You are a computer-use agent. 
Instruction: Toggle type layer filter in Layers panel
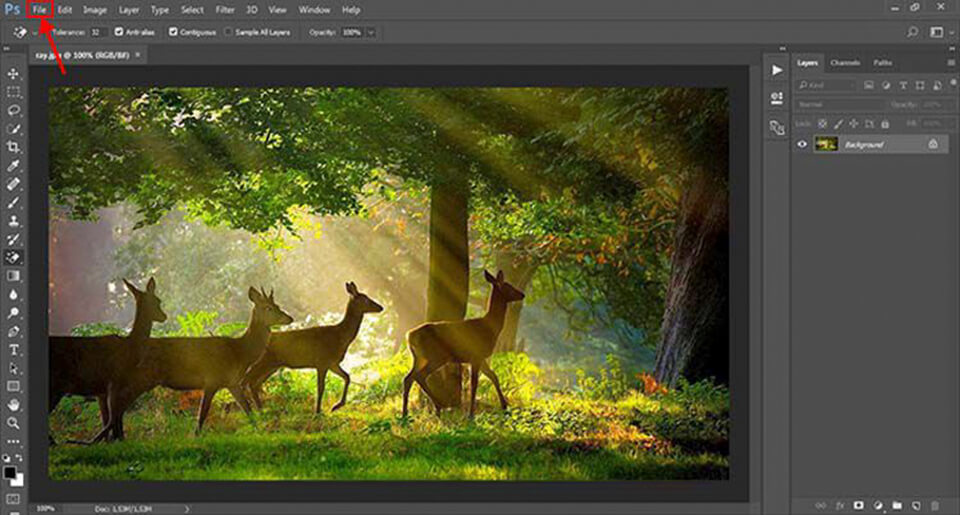point(903,85)
